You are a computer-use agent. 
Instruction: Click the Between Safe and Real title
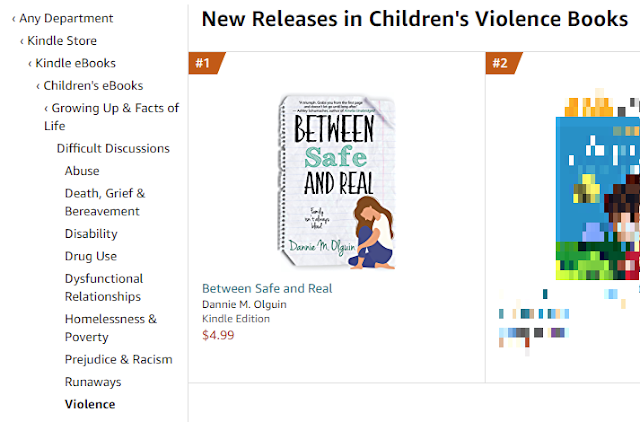click(267, 289)
